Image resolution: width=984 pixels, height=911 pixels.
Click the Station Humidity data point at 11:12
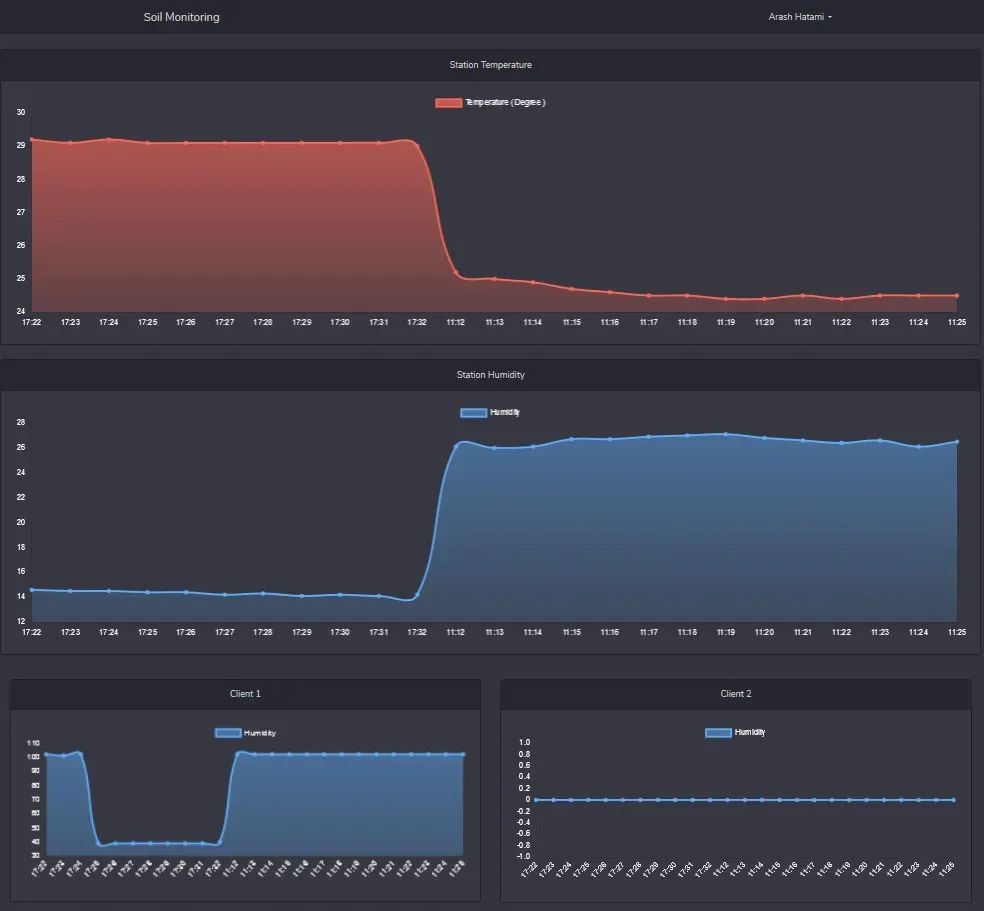coord(456,445)
